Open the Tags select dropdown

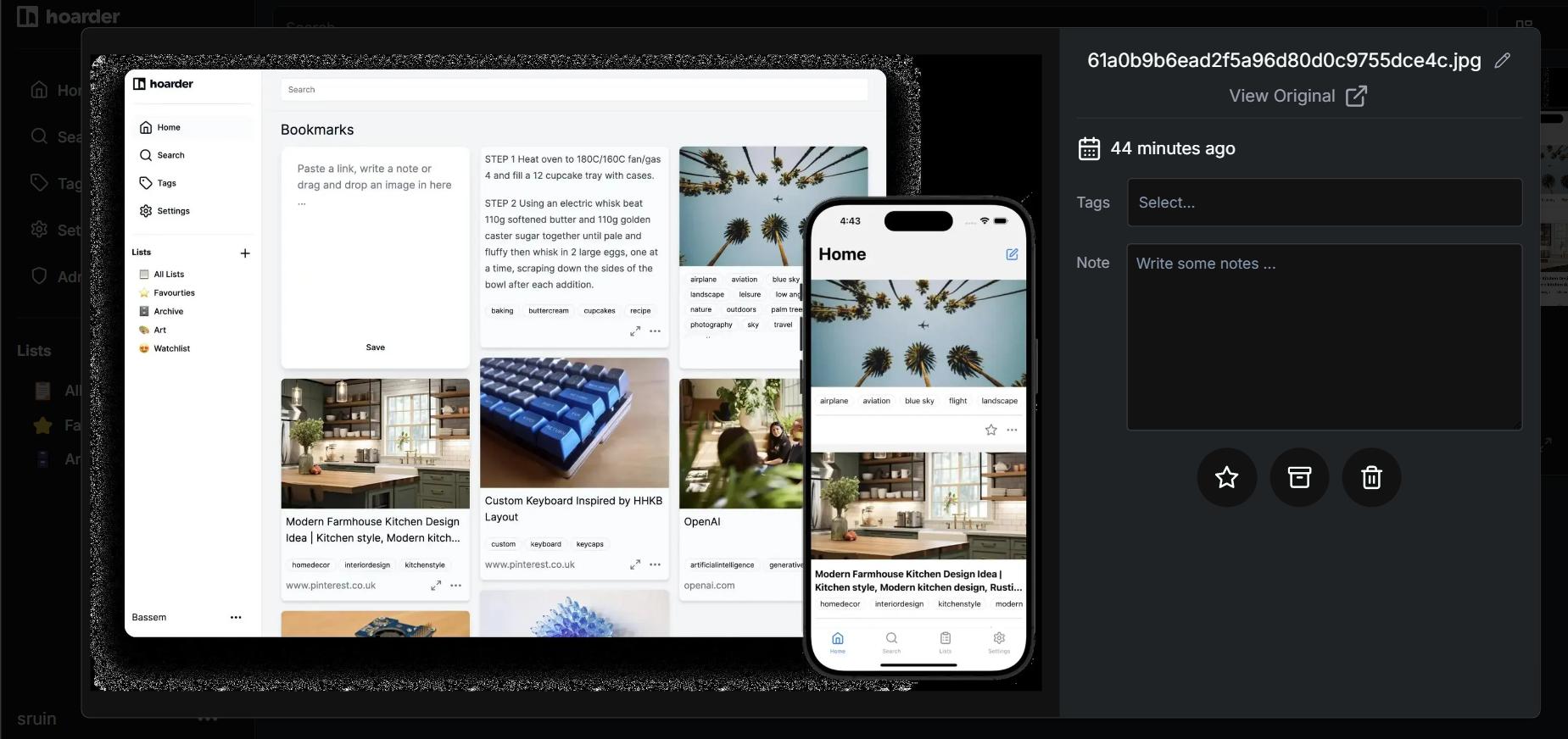pyautogui.click(x=1324, y=203)
